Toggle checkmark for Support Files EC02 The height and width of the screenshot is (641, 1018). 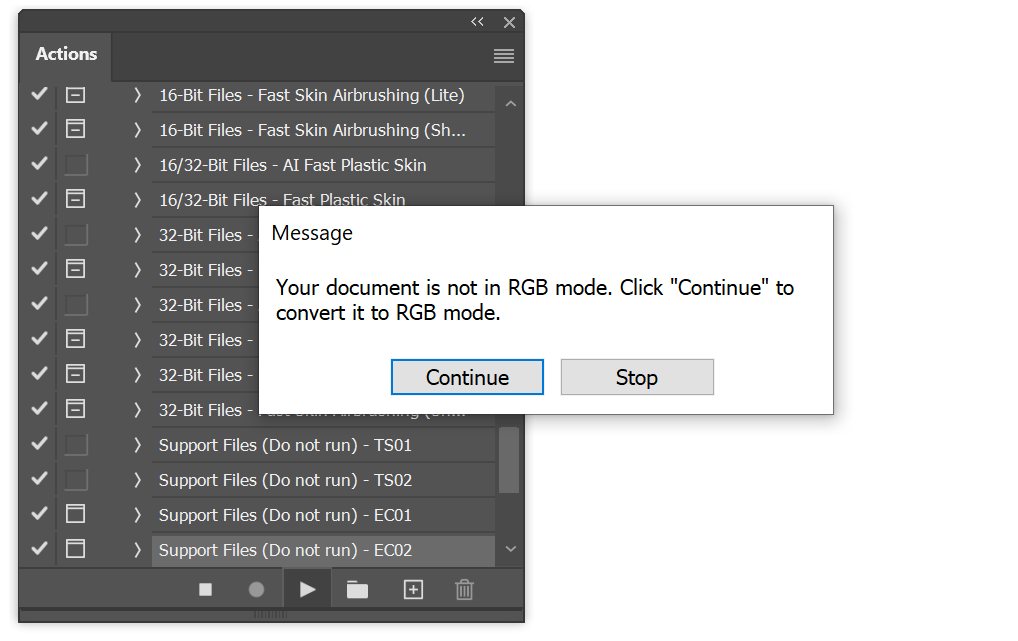pos(40,549)
